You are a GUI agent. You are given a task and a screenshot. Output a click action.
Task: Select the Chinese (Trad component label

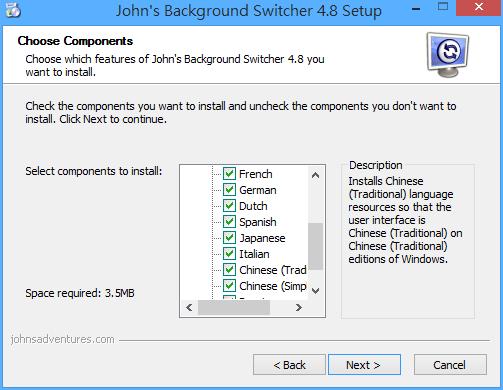273,270
